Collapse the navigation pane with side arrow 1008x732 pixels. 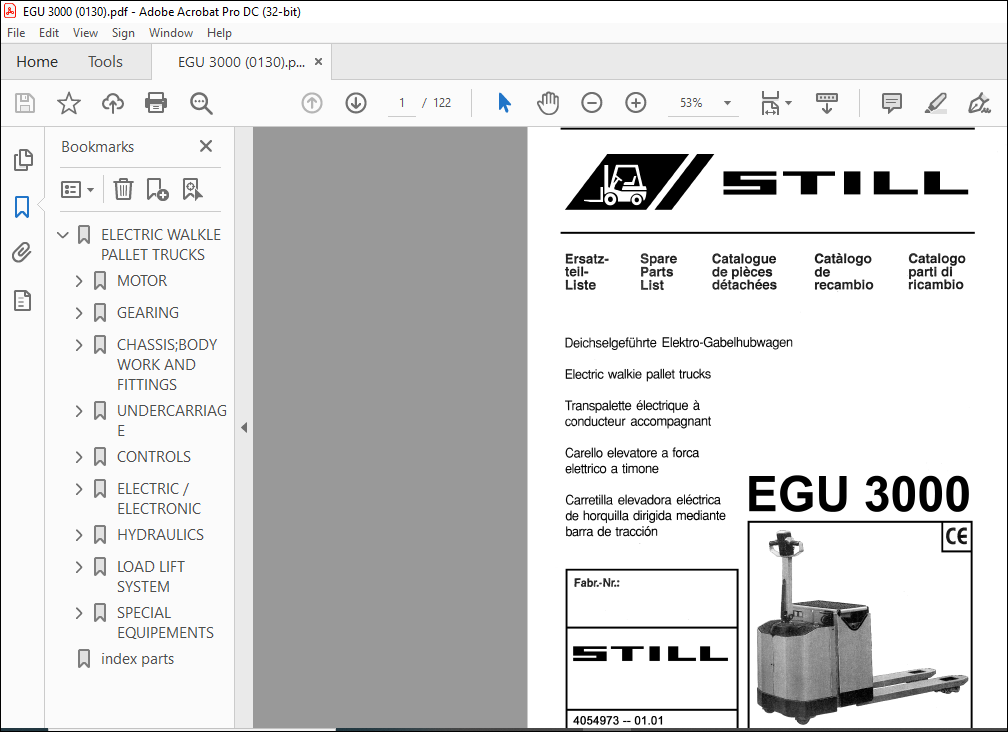tap(244, 428)
